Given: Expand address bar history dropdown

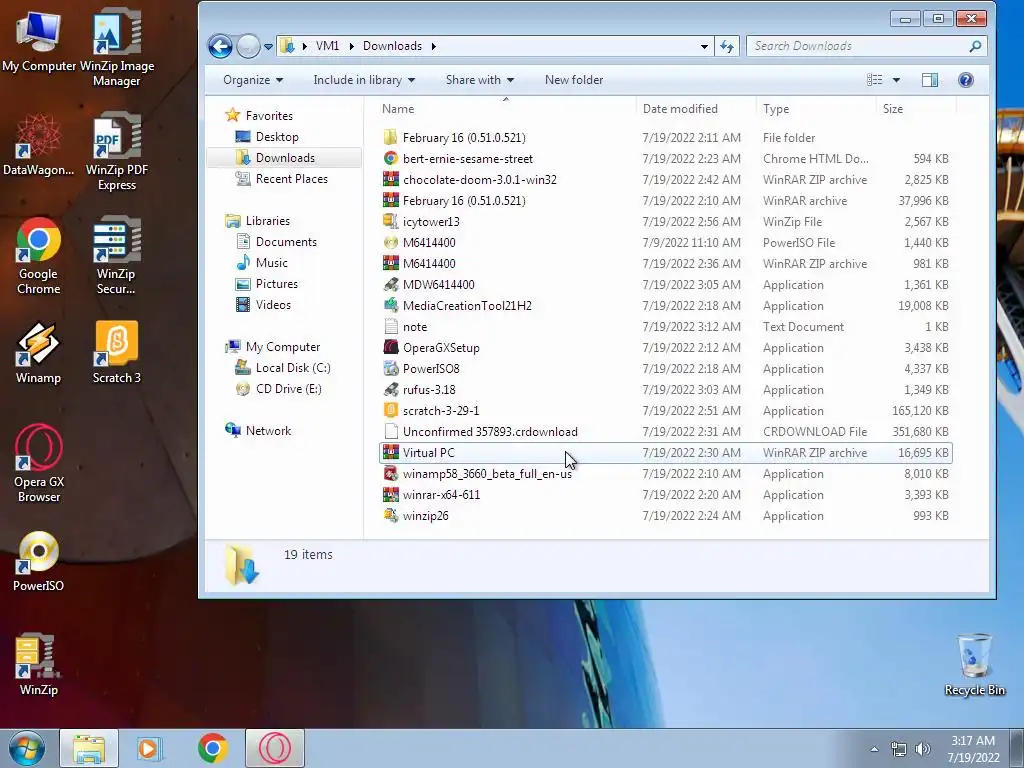Looking at the screenshot, I should coord(704,46).
